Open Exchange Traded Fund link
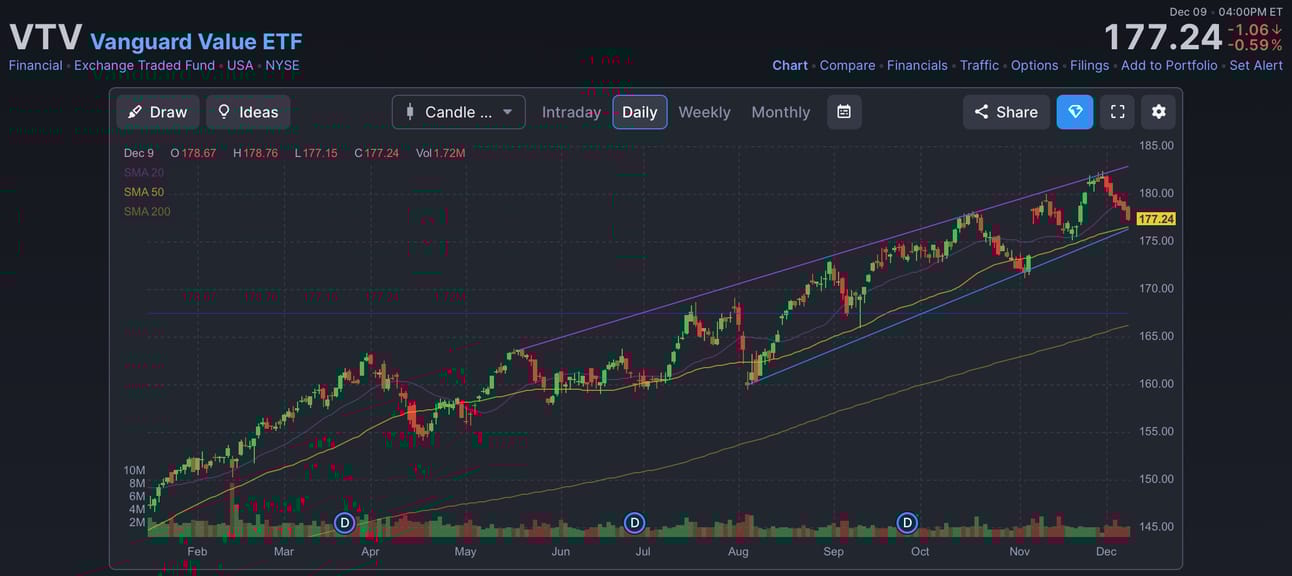The image size is (1292, 576). [144, 65]
